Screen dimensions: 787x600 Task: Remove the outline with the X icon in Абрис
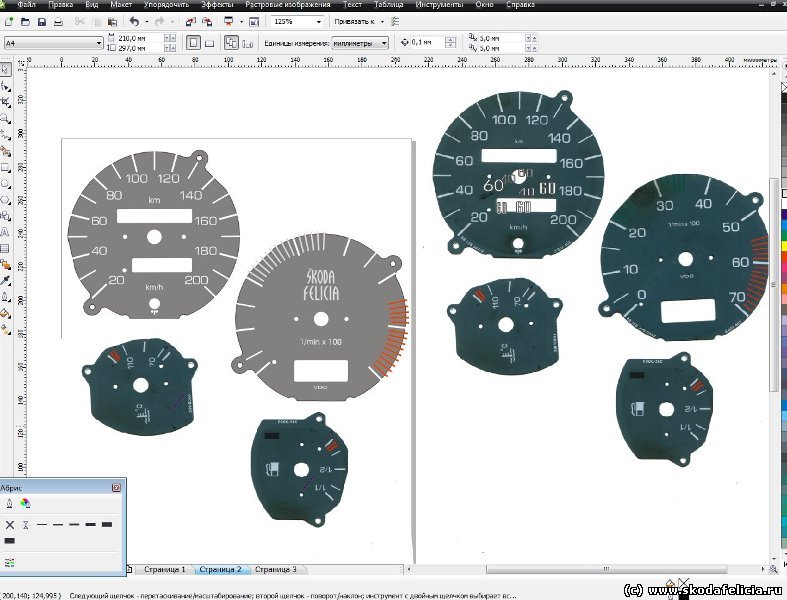[10, 525]
